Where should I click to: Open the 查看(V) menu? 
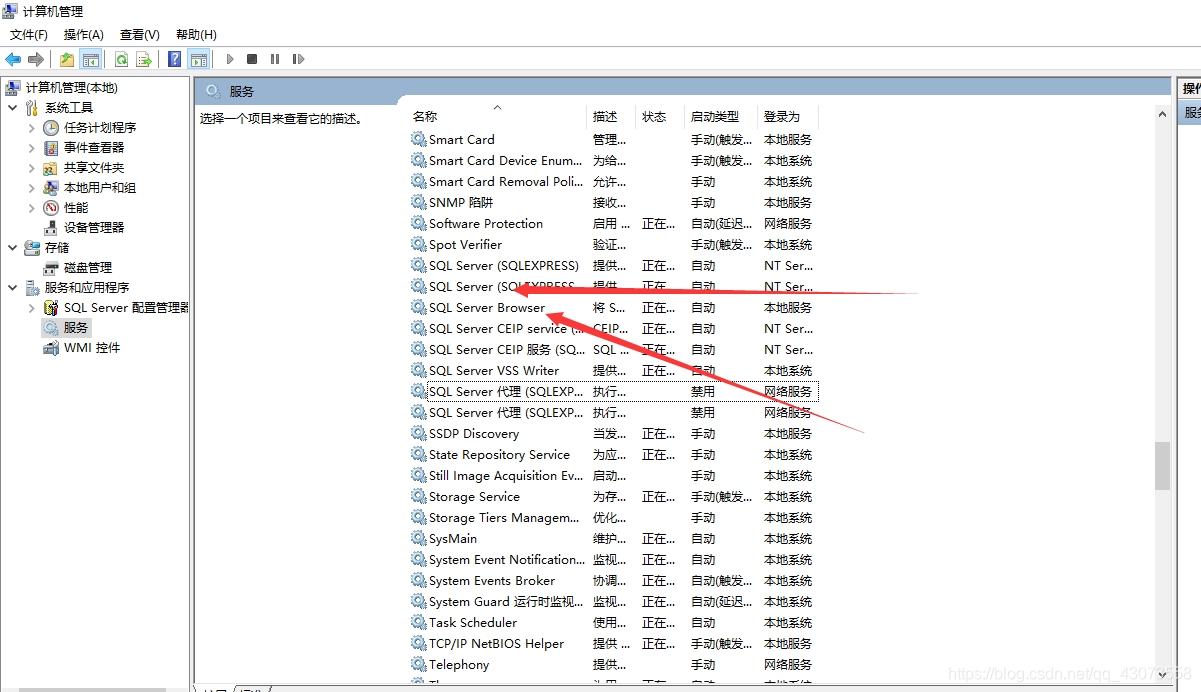[x=139, y=35]
